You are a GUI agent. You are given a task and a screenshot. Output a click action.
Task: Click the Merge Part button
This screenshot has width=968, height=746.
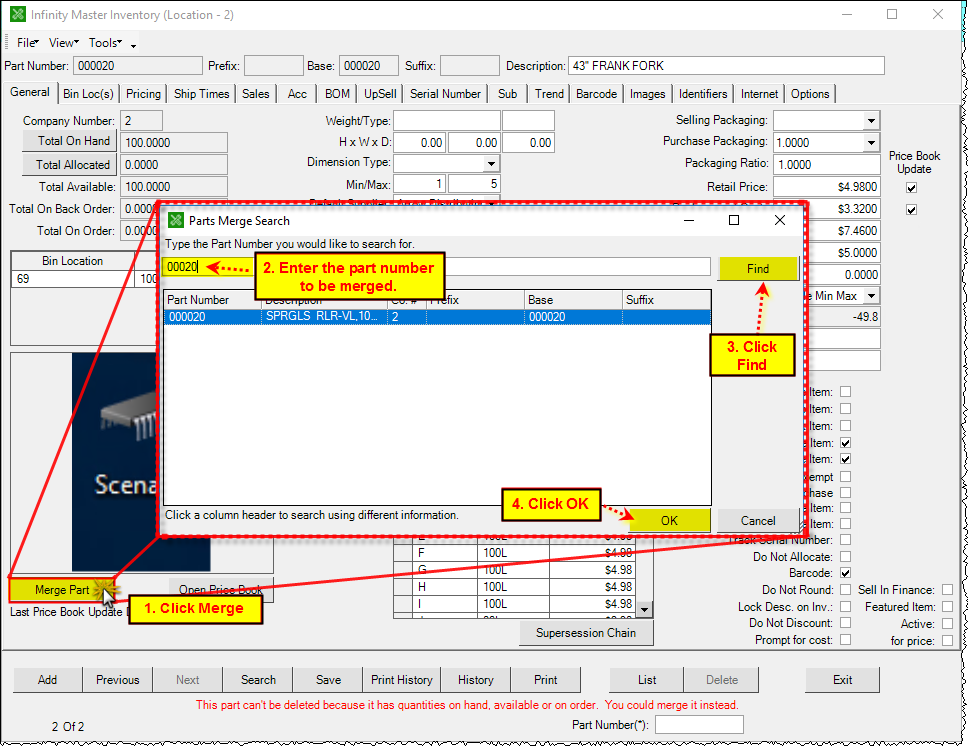tap(62, 590)
